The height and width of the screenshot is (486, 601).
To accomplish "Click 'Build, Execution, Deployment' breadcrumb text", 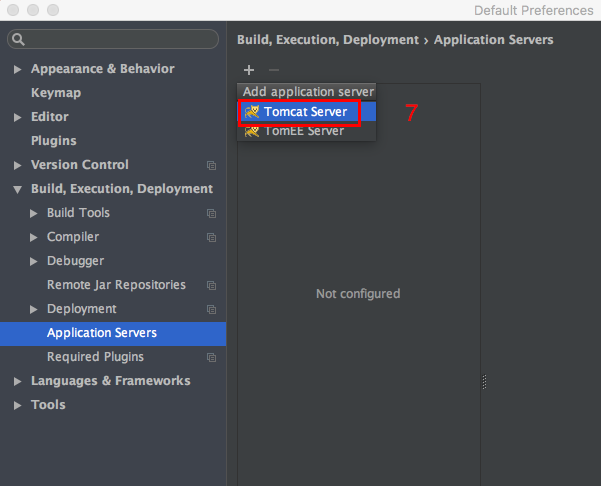I will click(x=328, y=40).
